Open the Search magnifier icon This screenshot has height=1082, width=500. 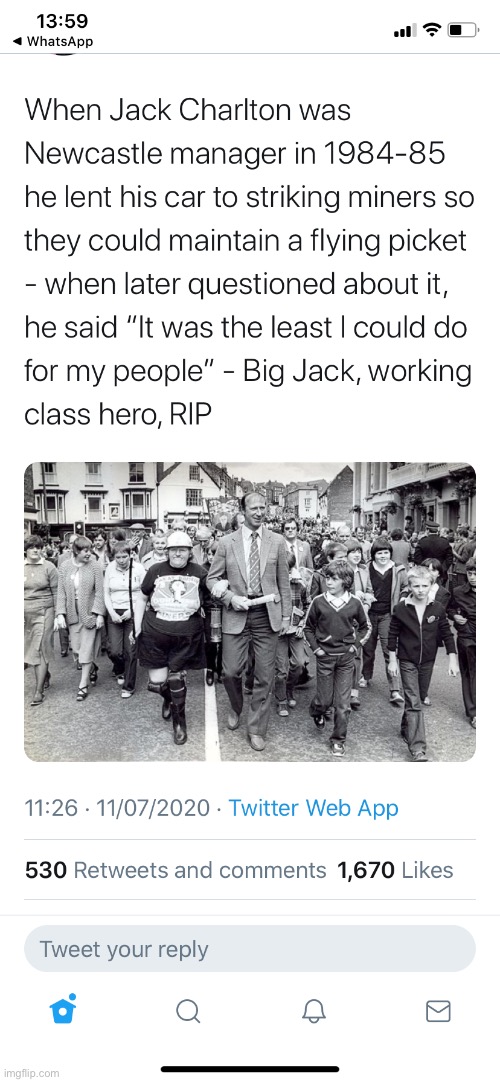(188, 1012)
